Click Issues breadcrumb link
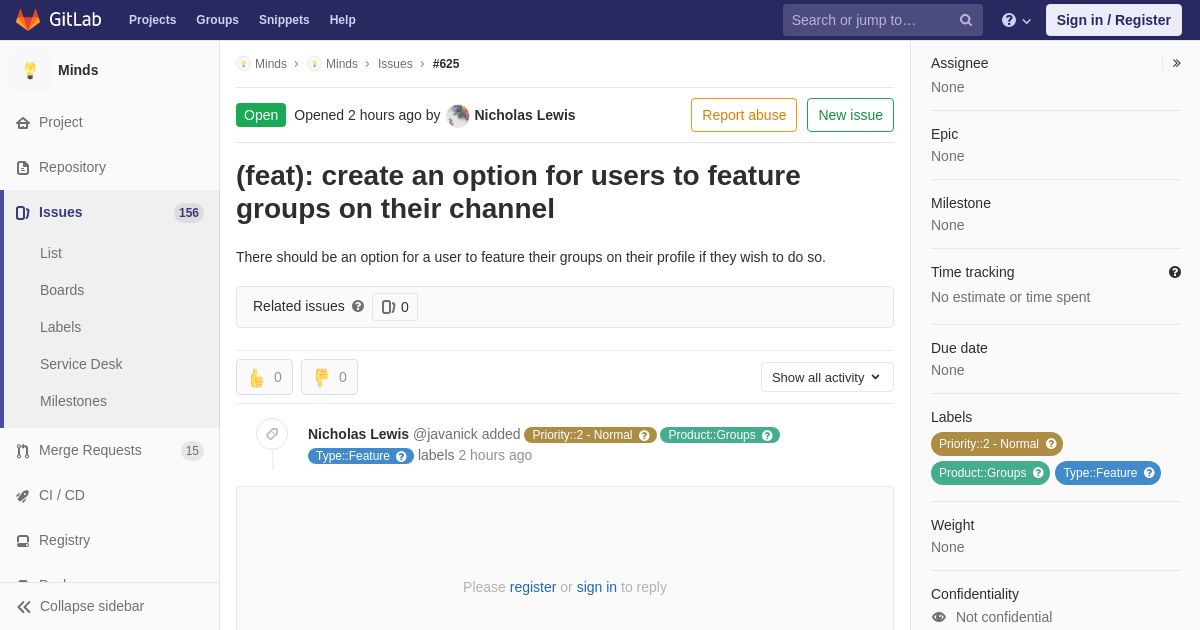This screenshot has height=630, width=1200. click(x=395, y=64)
